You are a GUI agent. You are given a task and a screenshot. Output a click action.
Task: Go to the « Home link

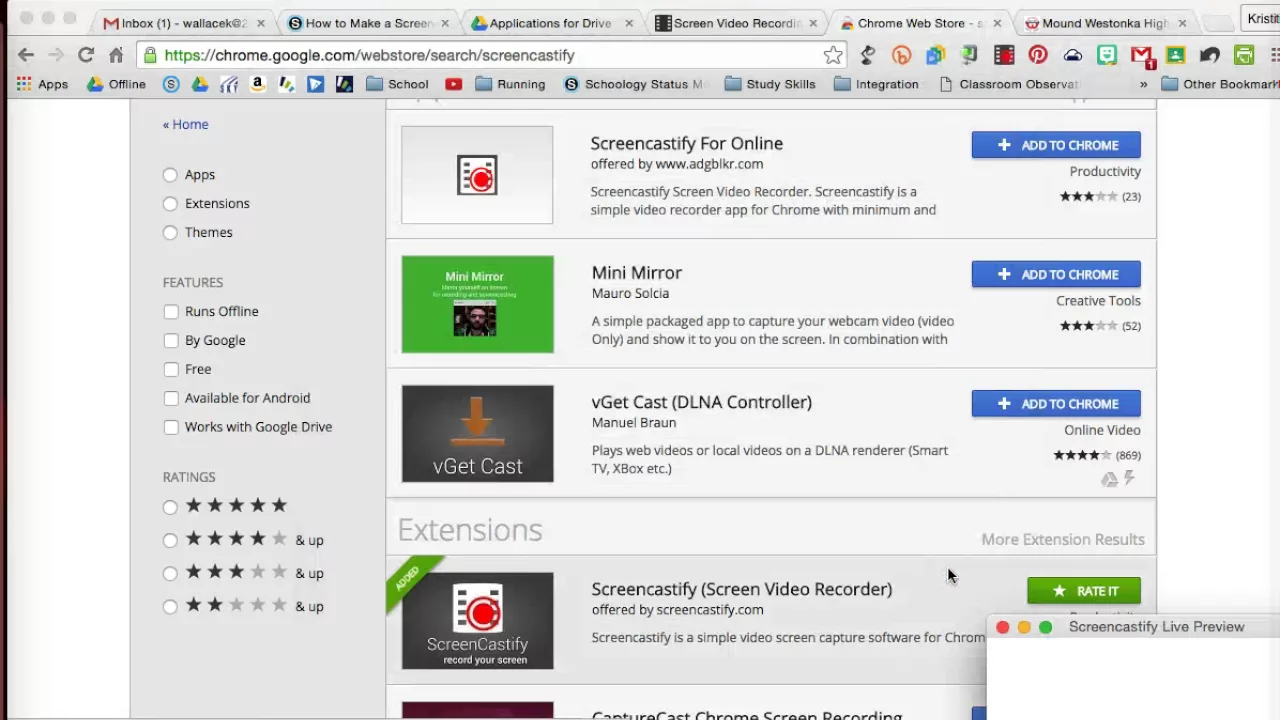pyautogui.click(x=186, y=124)
